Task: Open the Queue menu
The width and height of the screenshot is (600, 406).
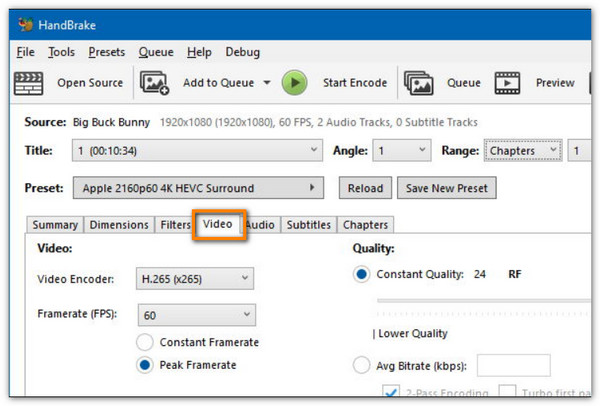Action: coord(156,52)
